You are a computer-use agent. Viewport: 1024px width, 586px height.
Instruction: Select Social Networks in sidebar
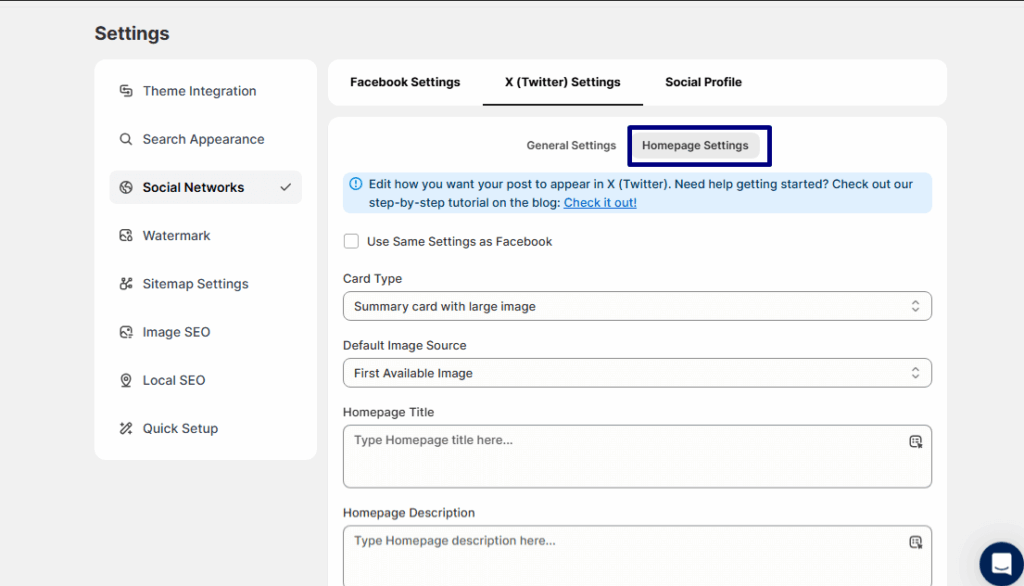206,187
